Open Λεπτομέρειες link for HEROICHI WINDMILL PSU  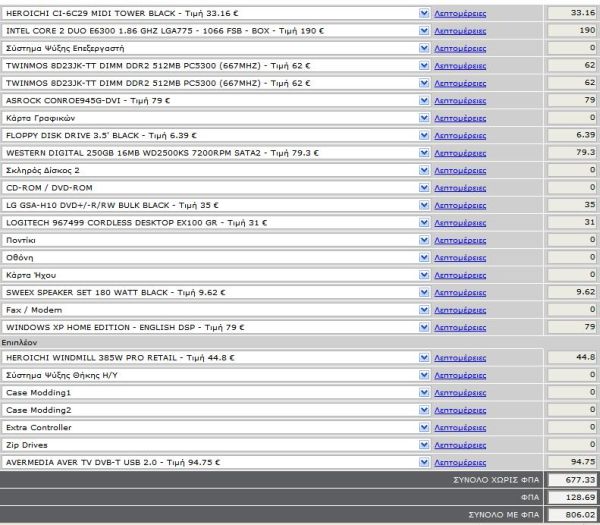(x=460, y=358)
